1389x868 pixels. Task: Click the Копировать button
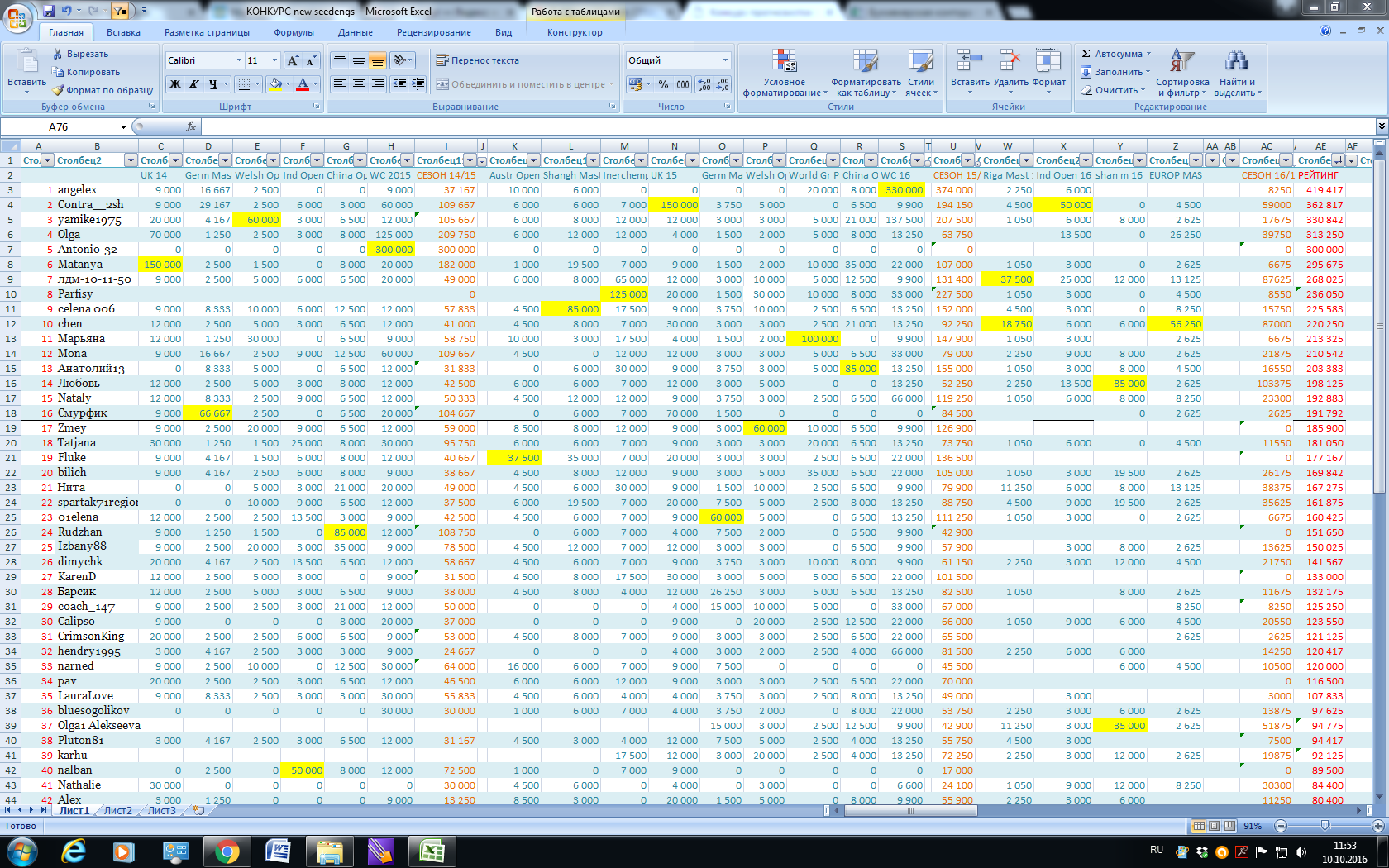click(x=86, y=72)
